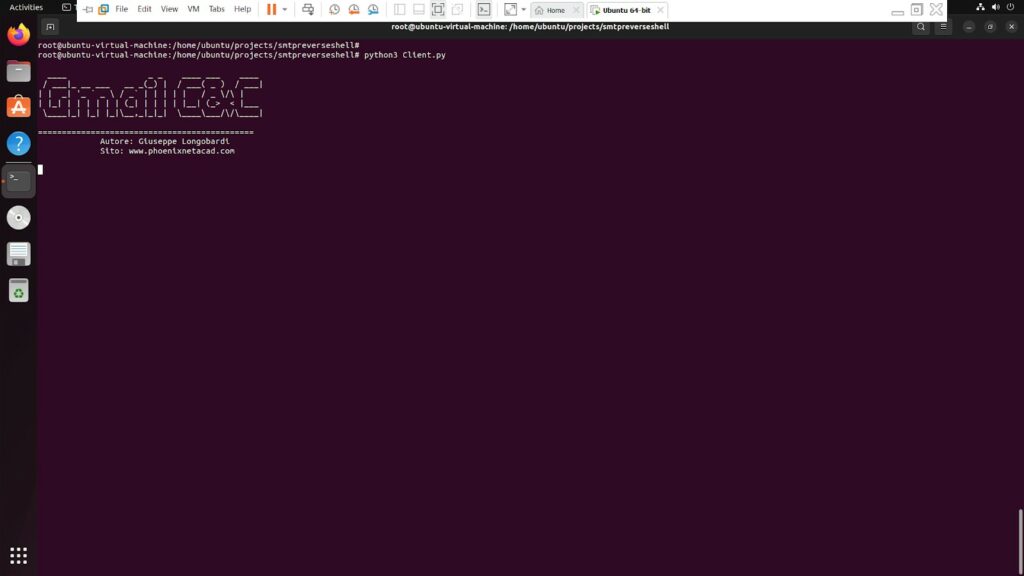The width and height of the screenshot is (1024, 576).
Task: Toggle VMware full screen mode
Action: (x=438, y=10)
